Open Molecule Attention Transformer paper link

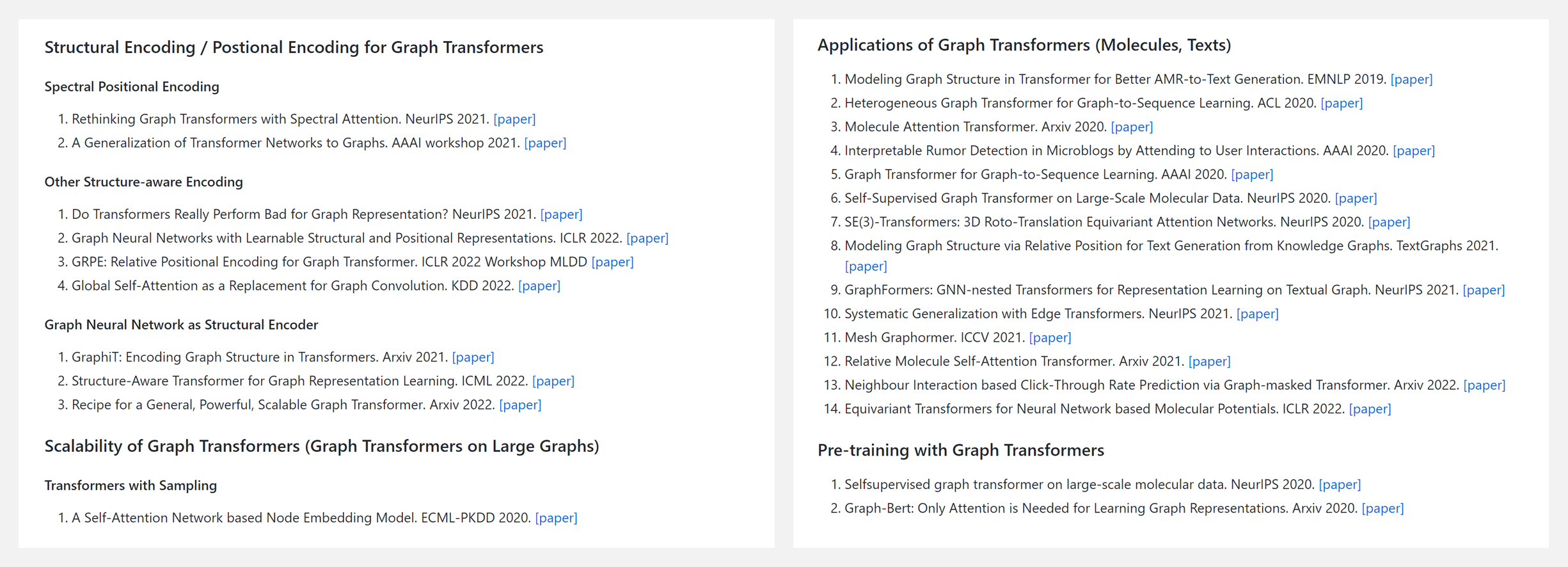coord(1132,127)
